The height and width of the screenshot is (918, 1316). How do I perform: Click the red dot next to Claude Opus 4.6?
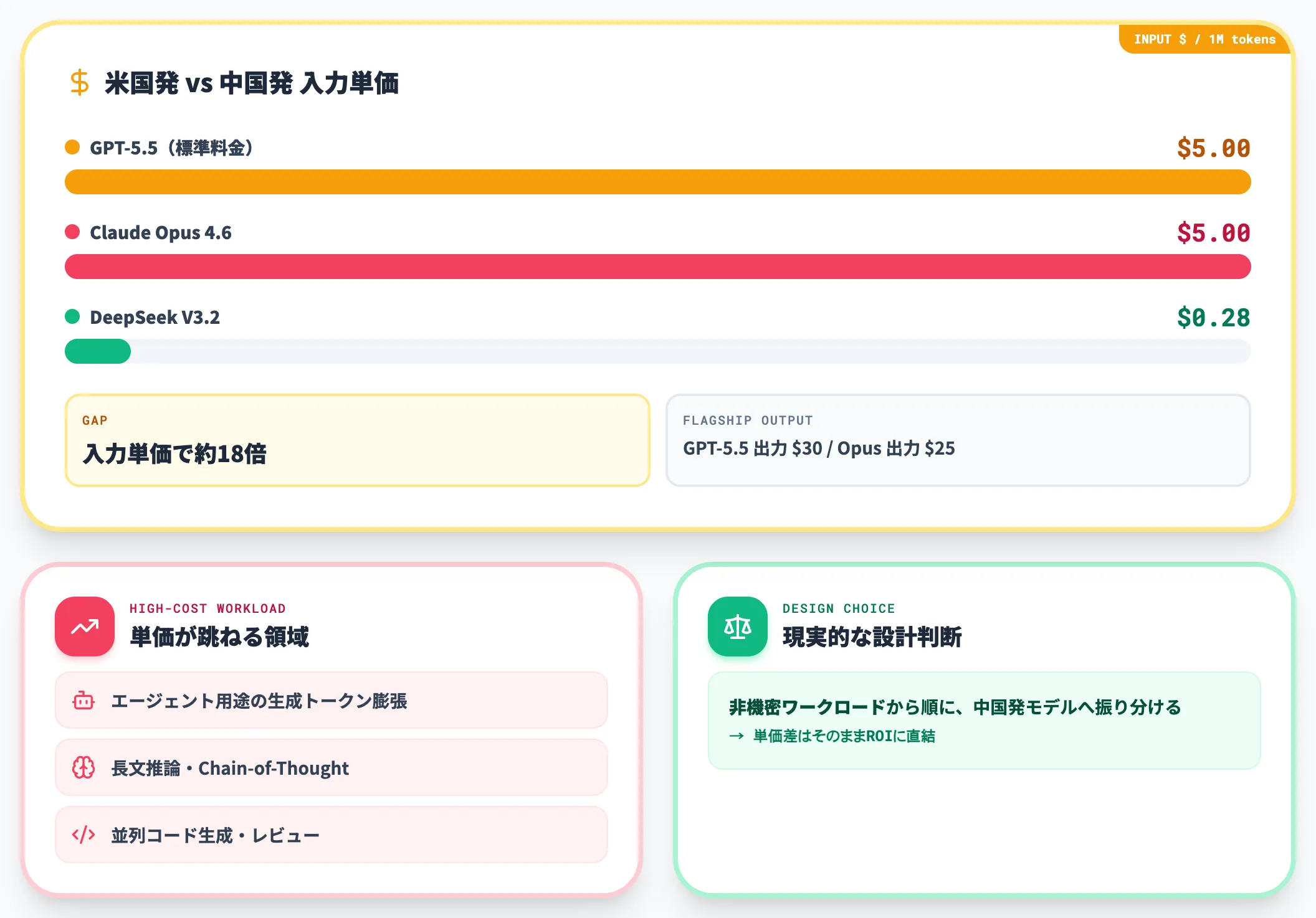point(72,232)
